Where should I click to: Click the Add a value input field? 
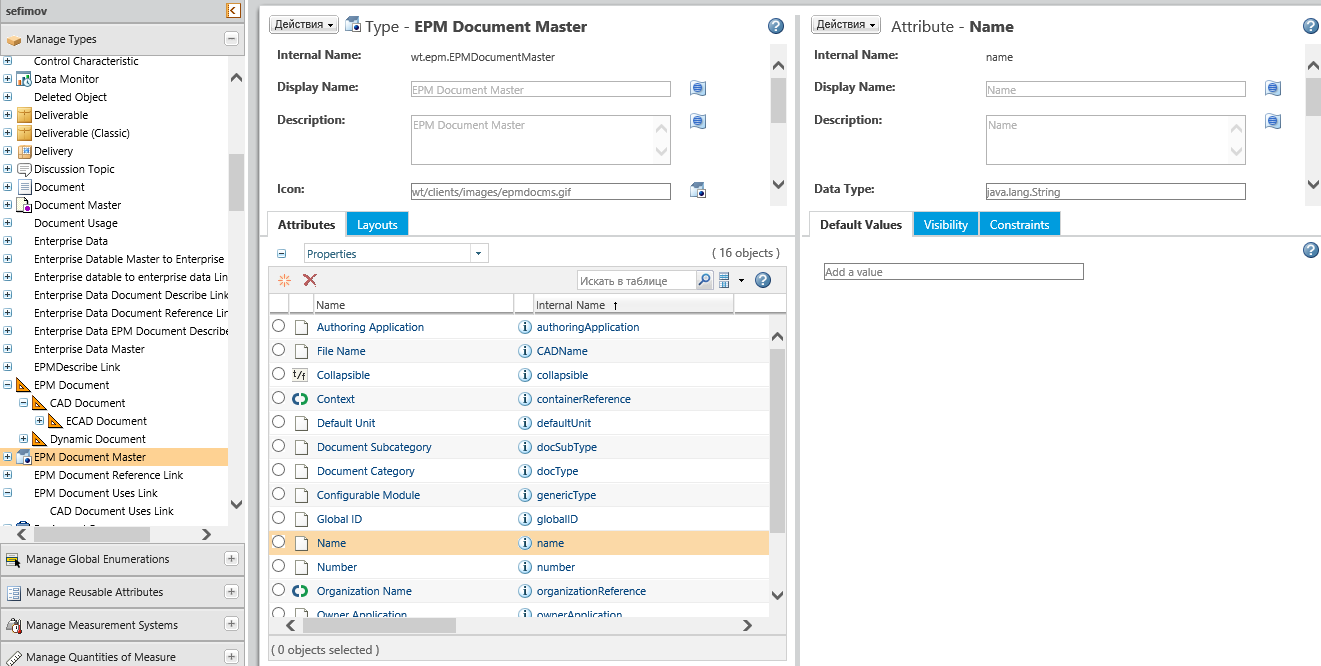click(x=954, y=272)
